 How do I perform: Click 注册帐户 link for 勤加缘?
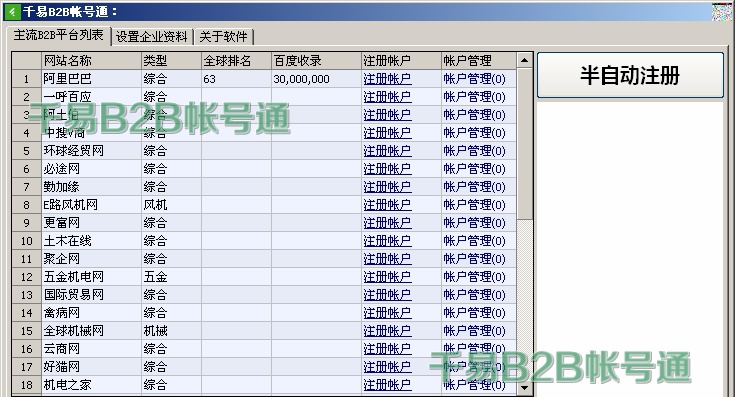tap(387, 187)
